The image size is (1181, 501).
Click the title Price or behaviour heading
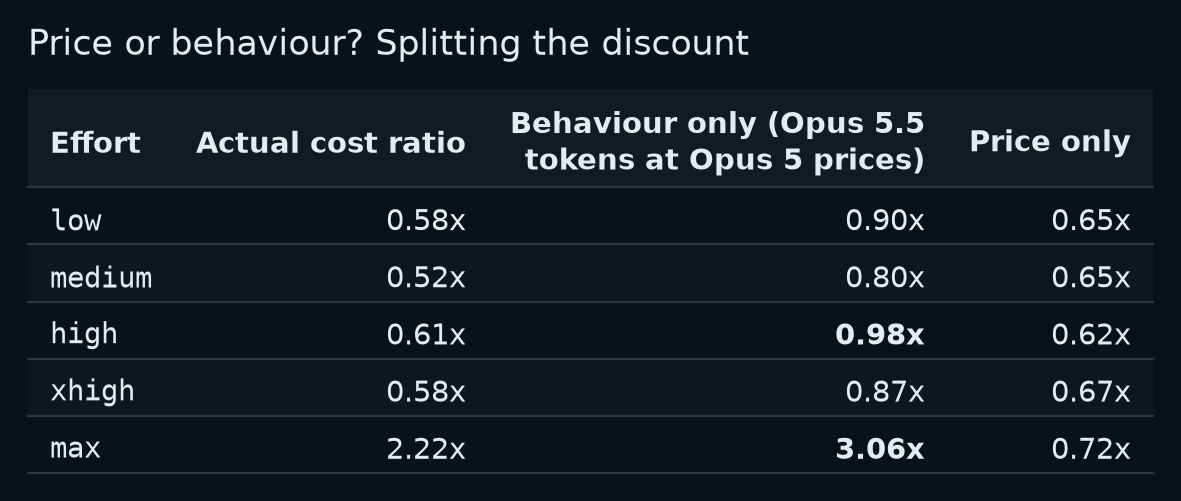coord(389,43)
